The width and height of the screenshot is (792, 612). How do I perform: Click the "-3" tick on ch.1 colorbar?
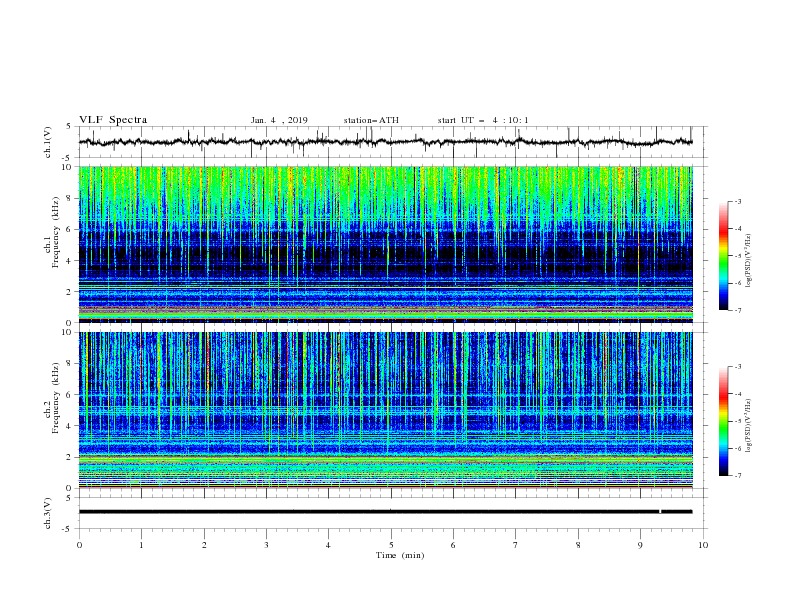(737, 201)
